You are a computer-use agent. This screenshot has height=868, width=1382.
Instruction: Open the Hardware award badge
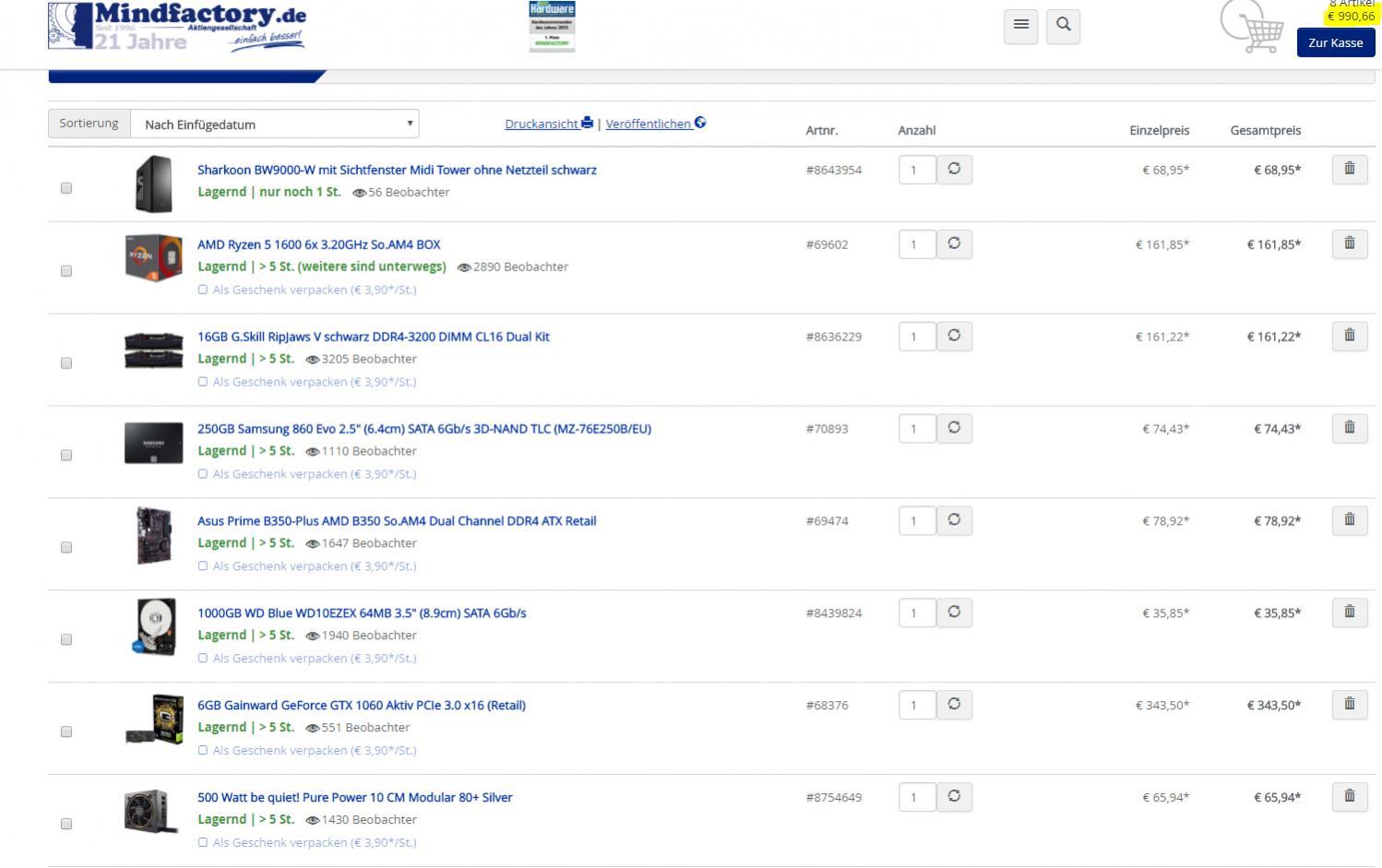click(552, 27)
